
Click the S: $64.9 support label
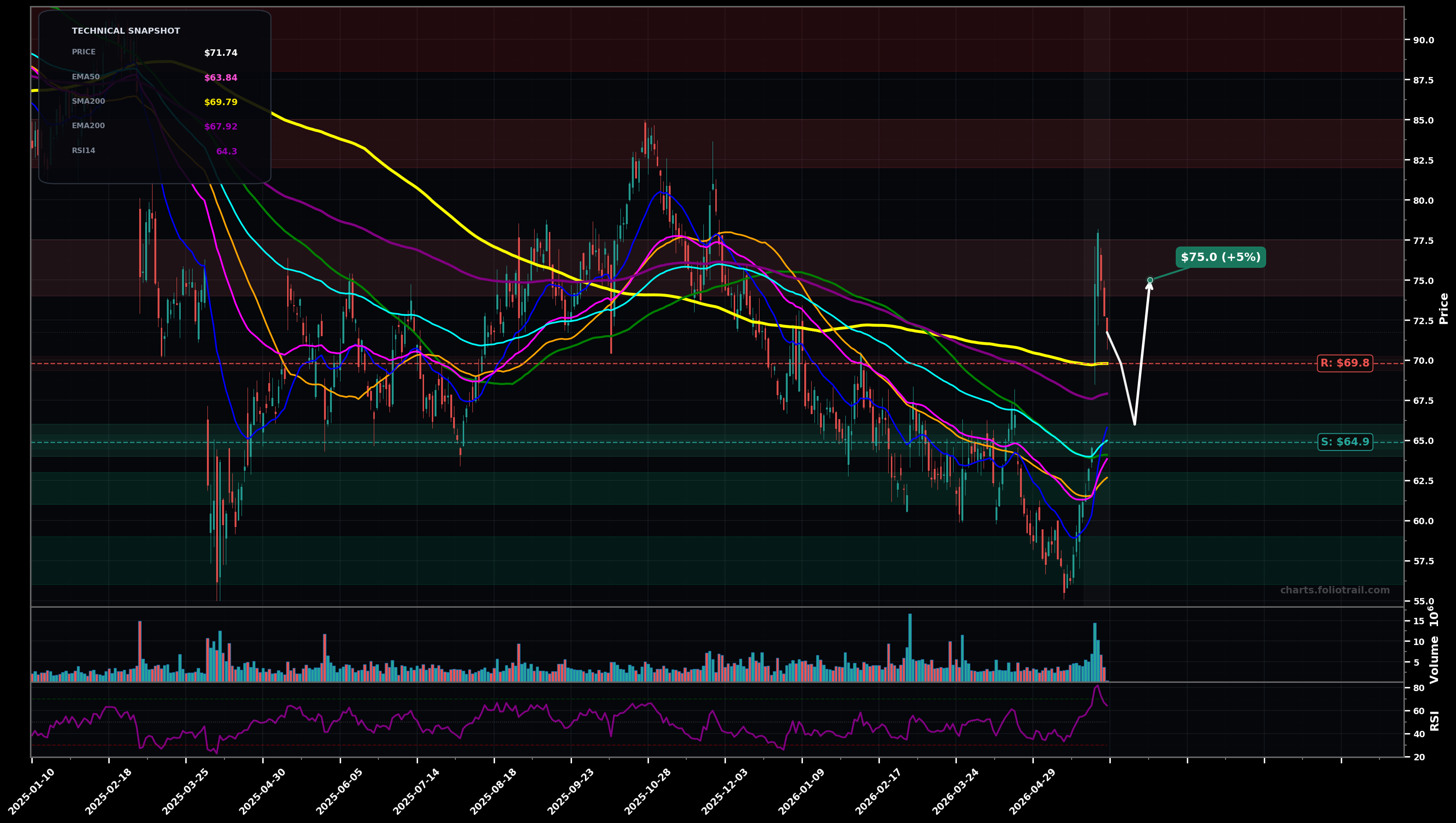click(1344, 441)
